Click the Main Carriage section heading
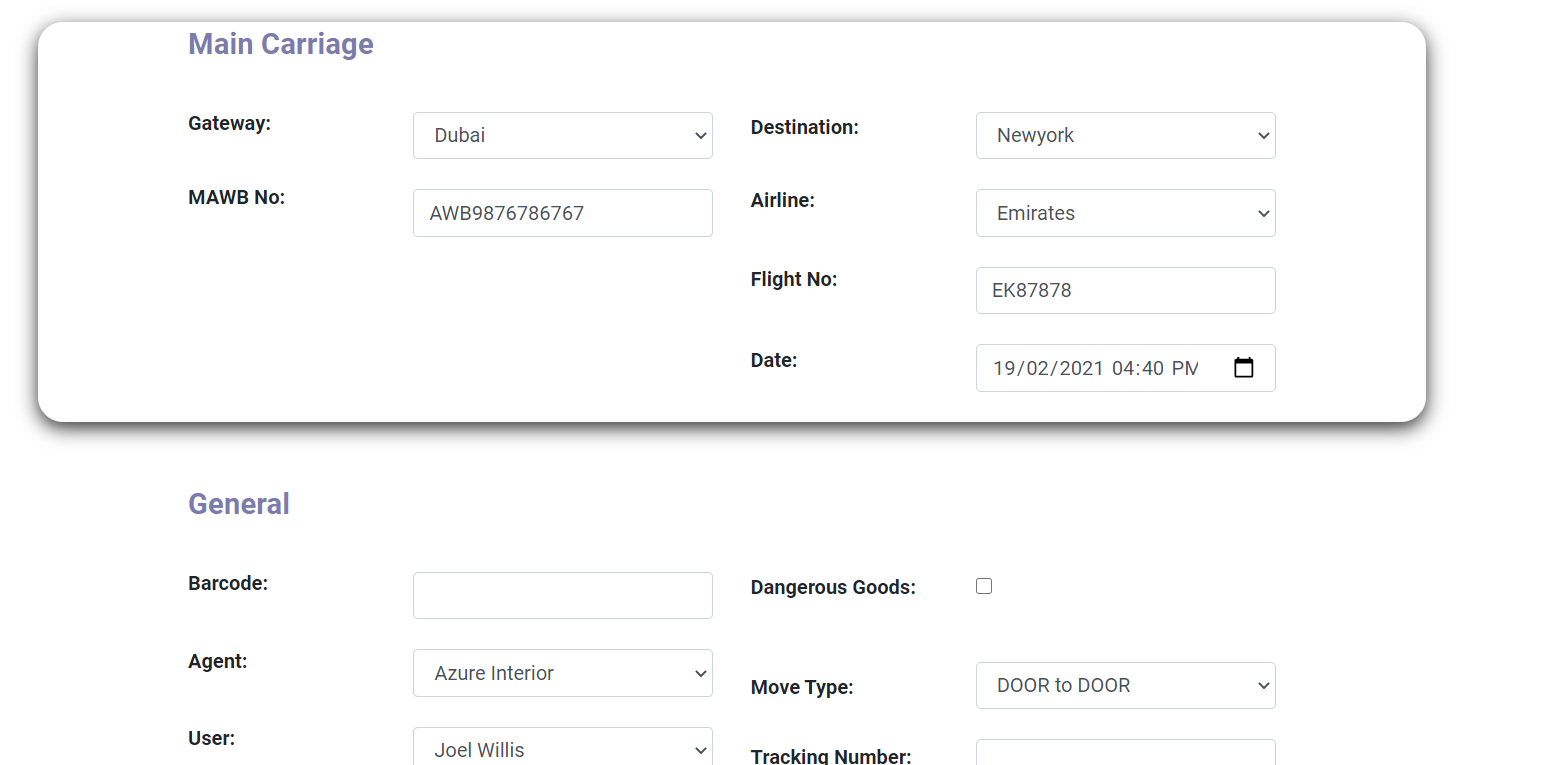 [x=281, y=44]
